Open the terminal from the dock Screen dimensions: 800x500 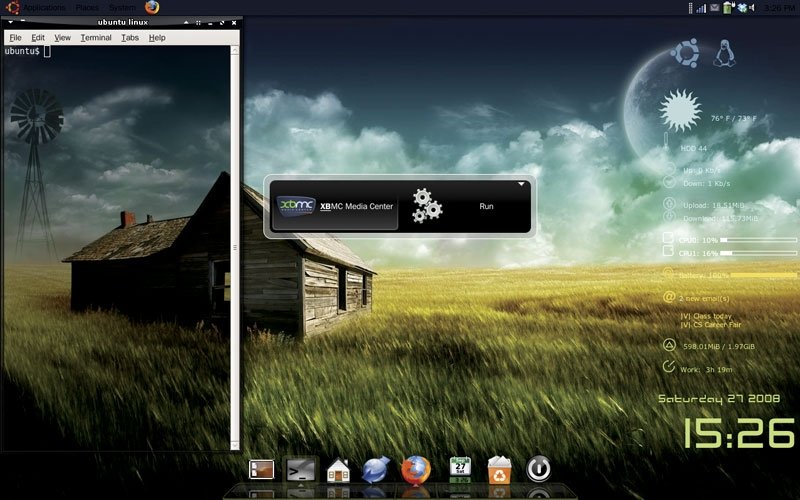(x=300, y=470)
